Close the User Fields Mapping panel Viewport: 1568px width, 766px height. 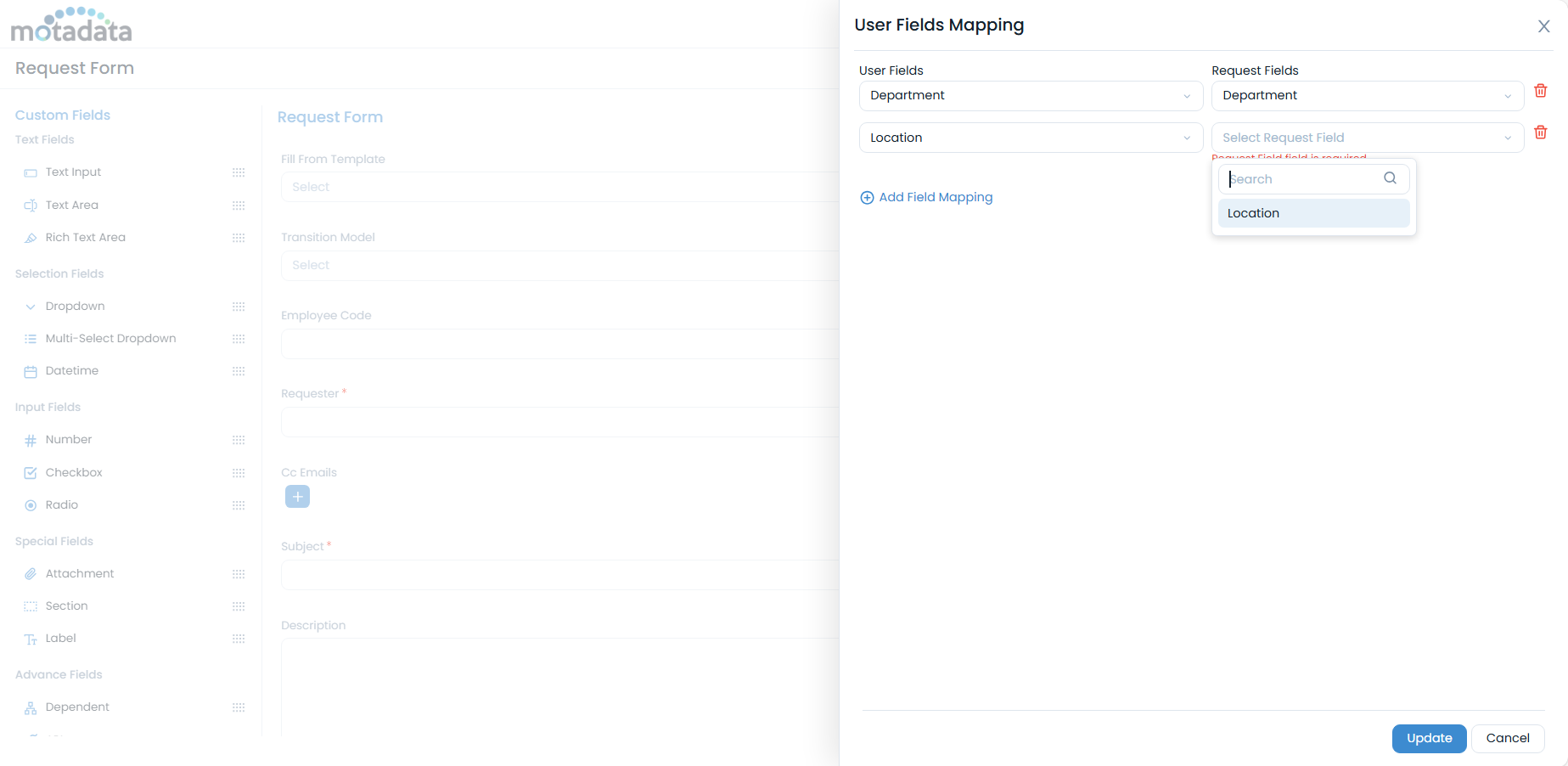point(1543,26)
